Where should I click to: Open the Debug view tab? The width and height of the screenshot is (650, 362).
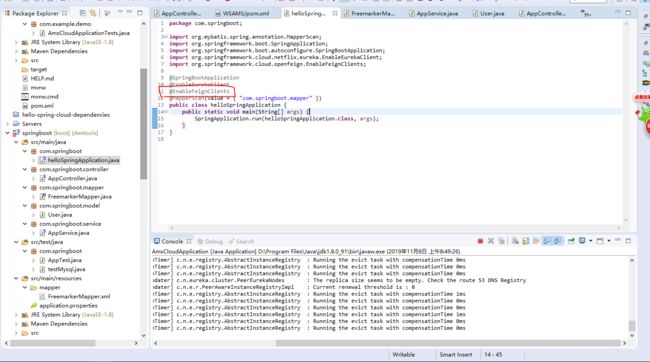[x=211, y=241]
